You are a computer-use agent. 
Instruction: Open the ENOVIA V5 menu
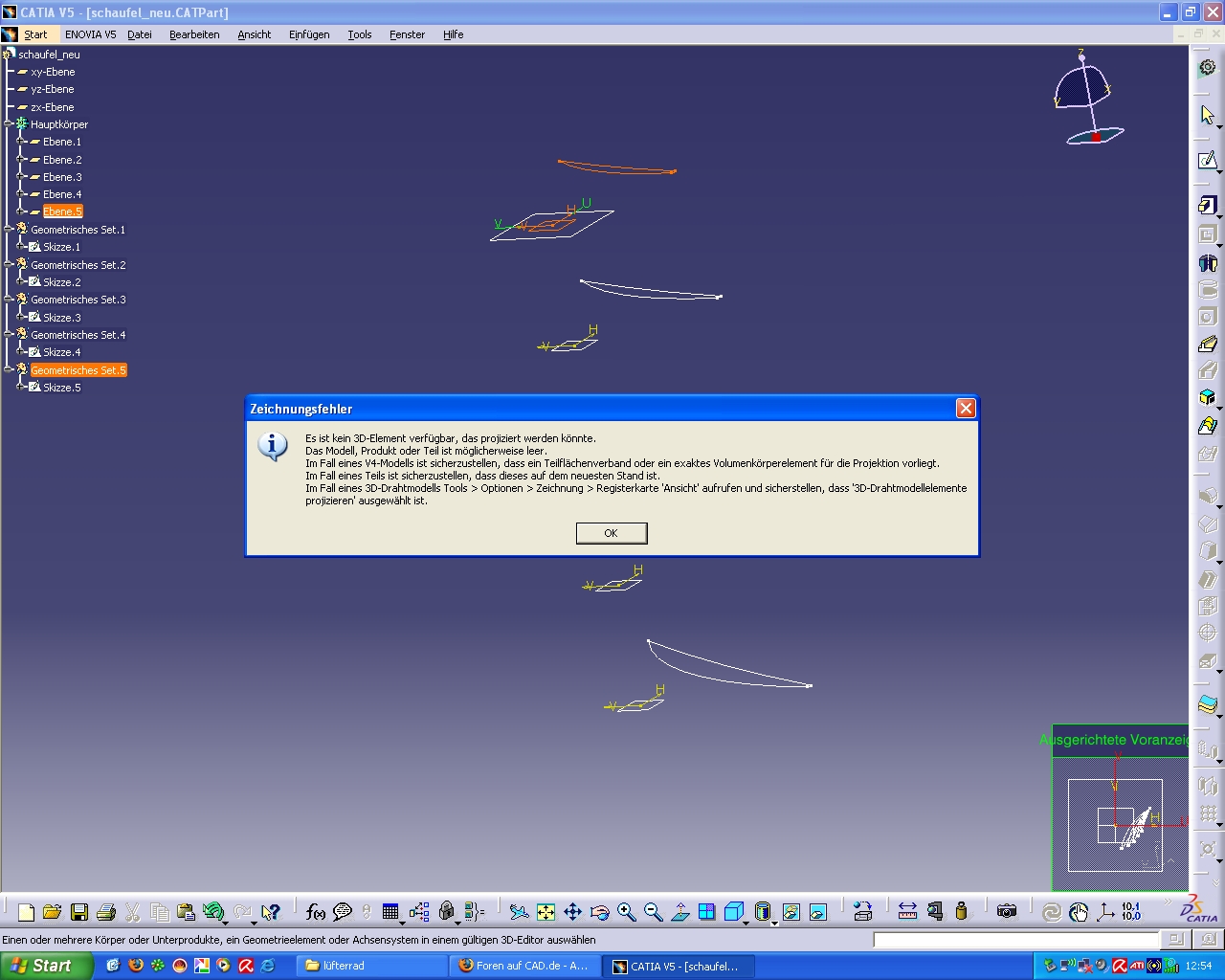coord(90,34)
